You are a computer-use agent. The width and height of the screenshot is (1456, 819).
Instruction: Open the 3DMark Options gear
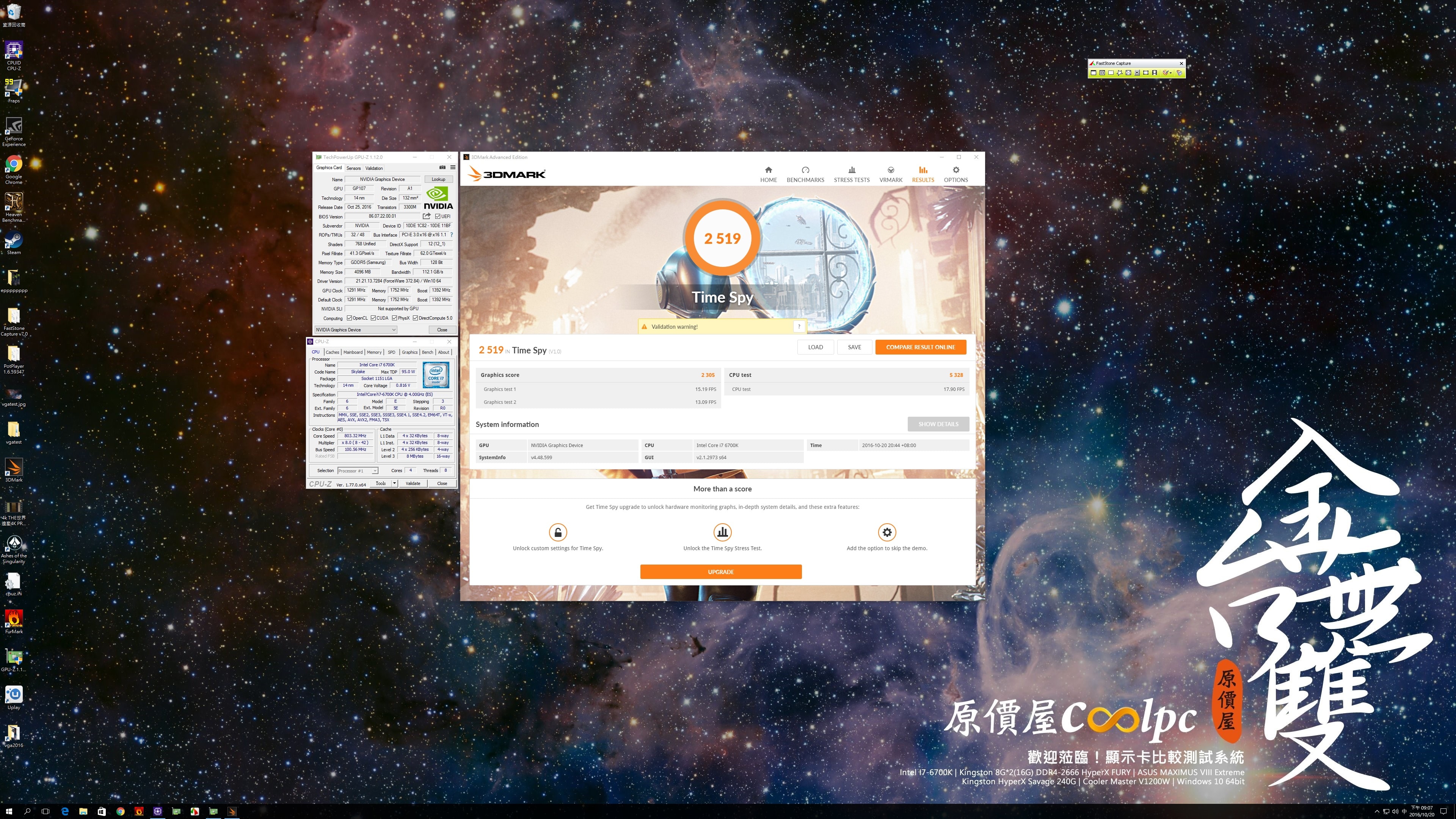click(956, 174)
